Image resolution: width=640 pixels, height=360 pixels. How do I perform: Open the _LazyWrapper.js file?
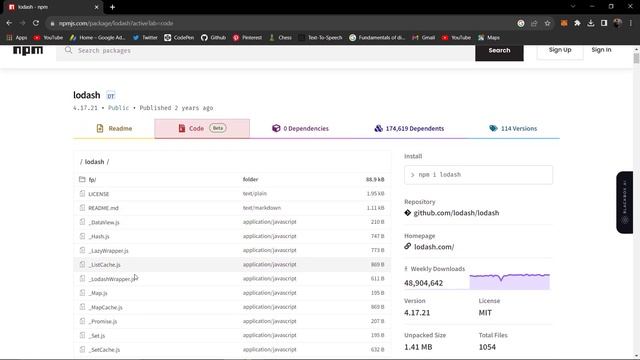coord(108,251)
